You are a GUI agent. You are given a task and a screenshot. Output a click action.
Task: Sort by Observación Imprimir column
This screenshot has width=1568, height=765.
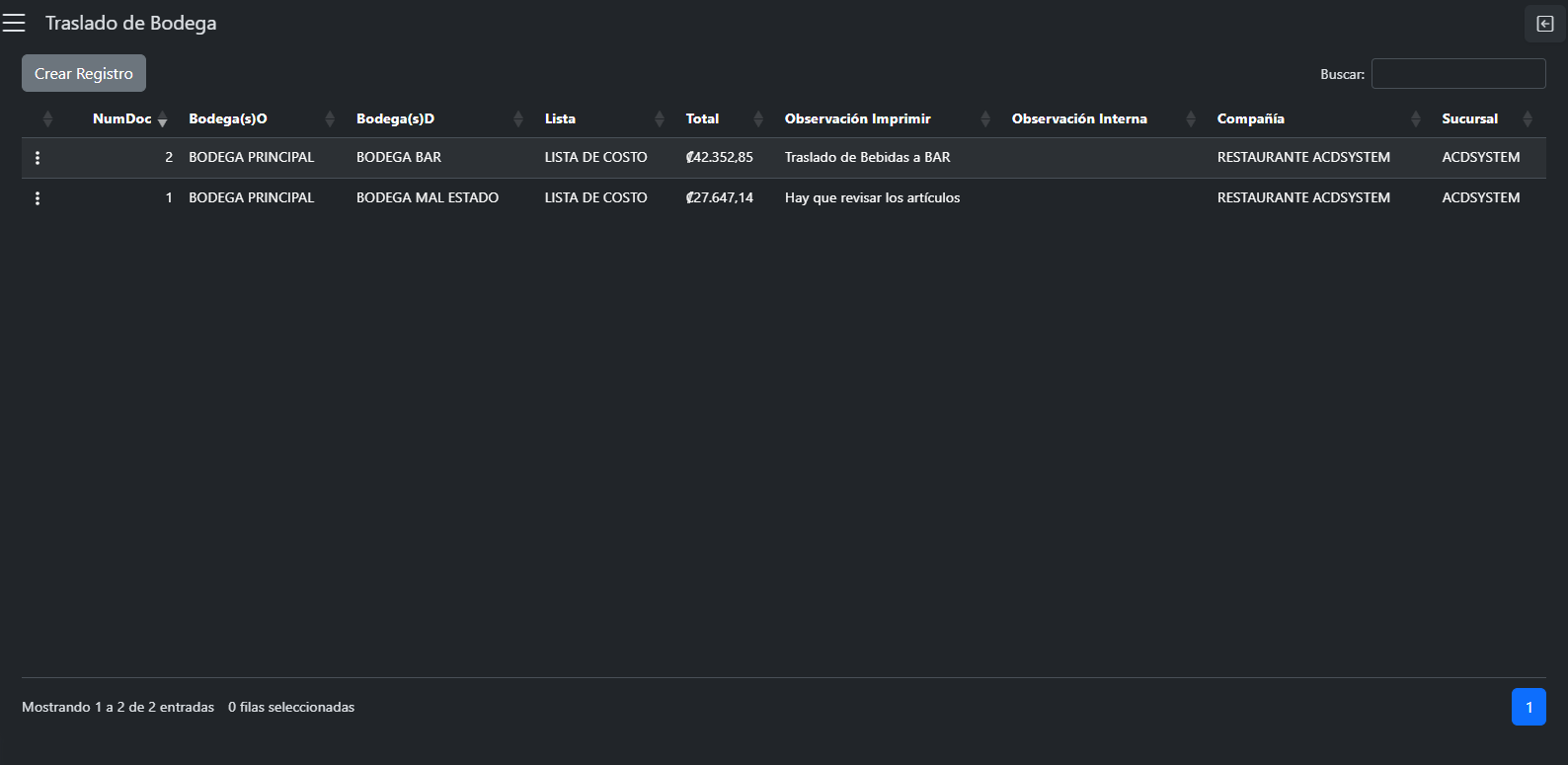coord(858,118)
